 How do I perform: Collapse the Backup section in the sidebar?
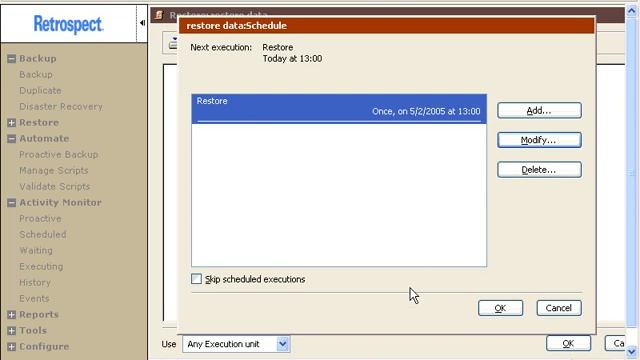[x=11, y=59]
